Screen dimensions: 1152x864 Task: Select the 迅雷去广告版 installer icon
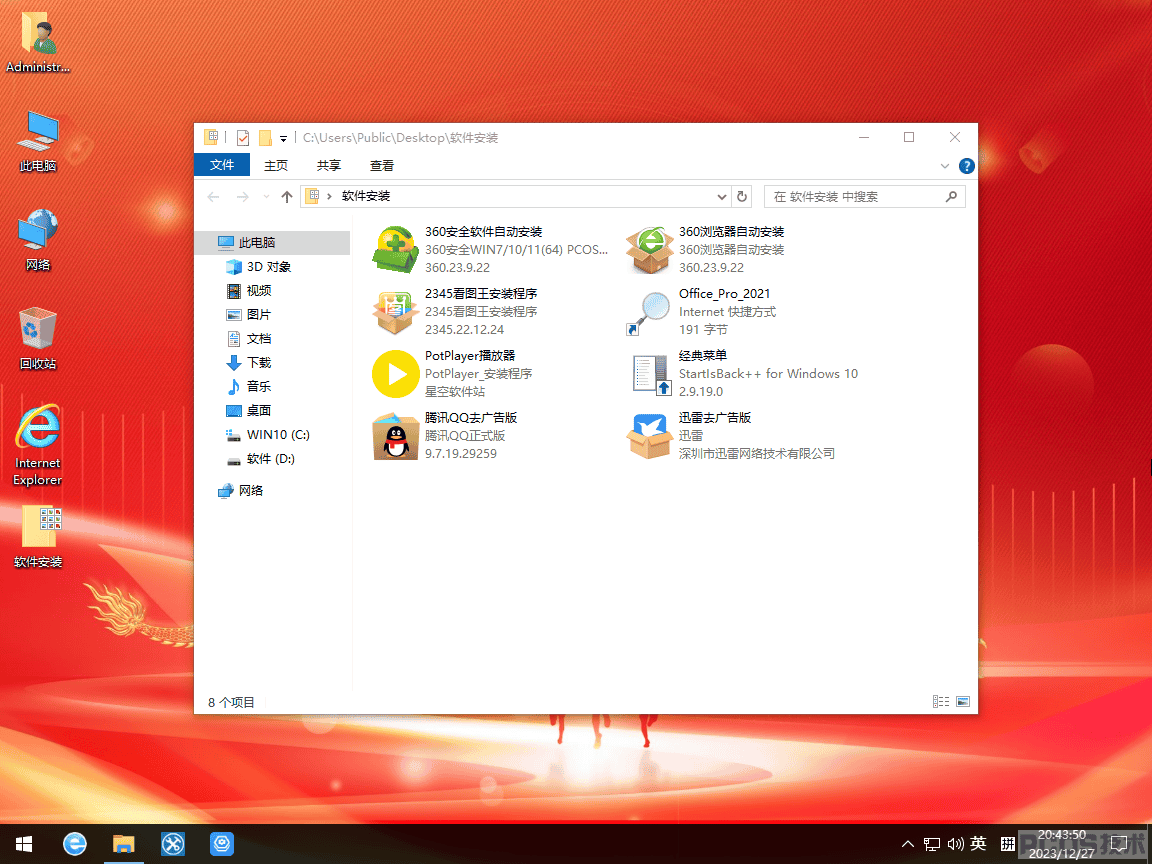click(x=649, y=436)
